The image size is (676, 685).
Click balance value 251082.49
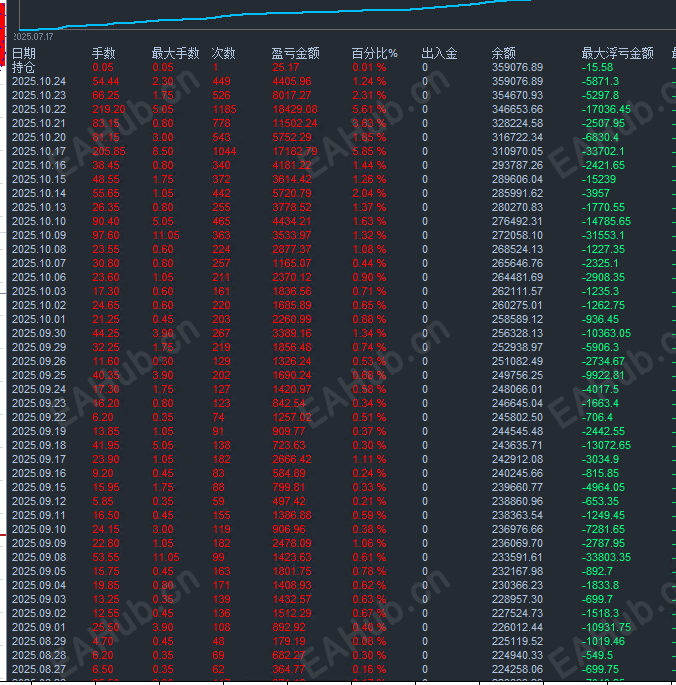coord(517,361)
